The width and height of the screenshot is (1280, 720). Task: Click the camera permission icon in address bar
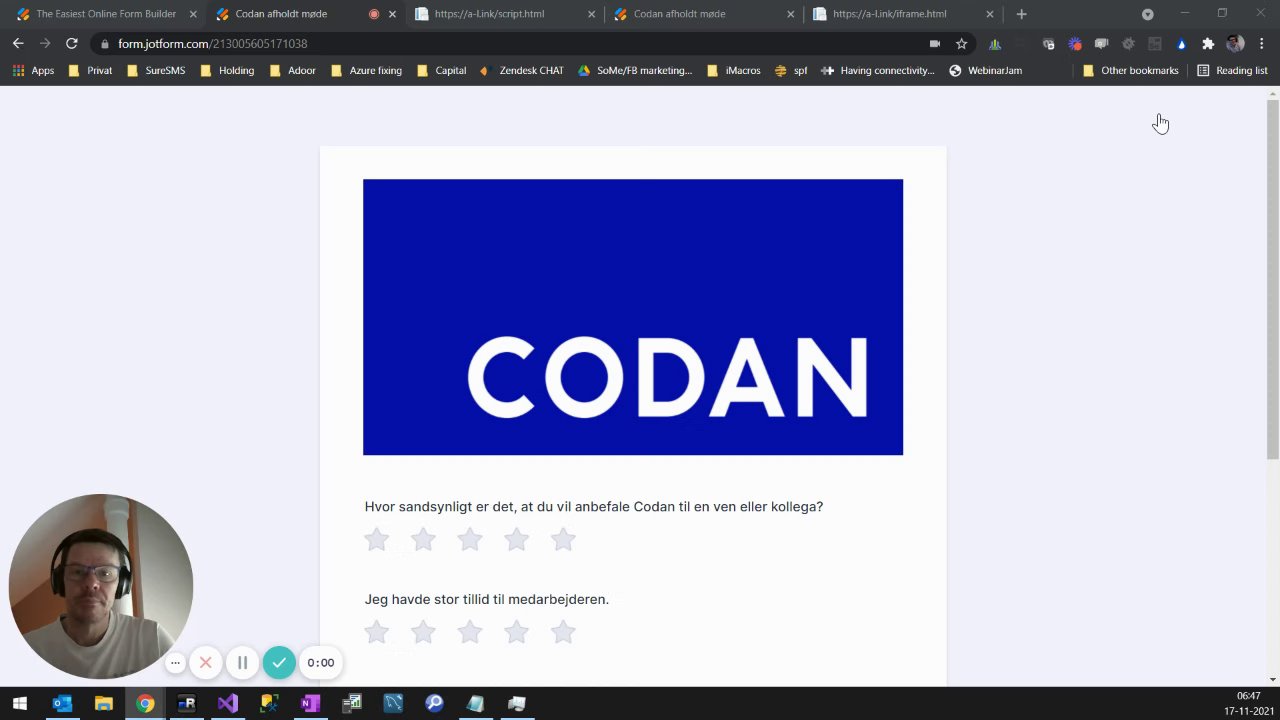coord(935,43)
